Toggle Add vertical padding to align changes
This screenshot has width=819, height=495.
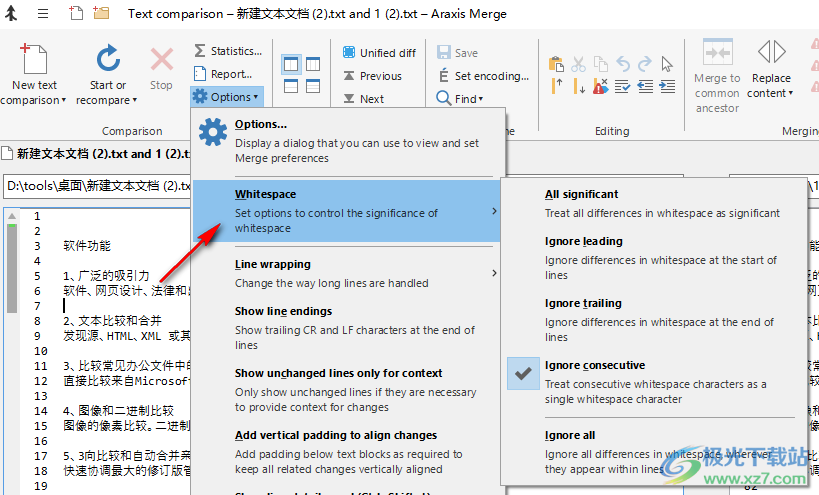[346, 452]
